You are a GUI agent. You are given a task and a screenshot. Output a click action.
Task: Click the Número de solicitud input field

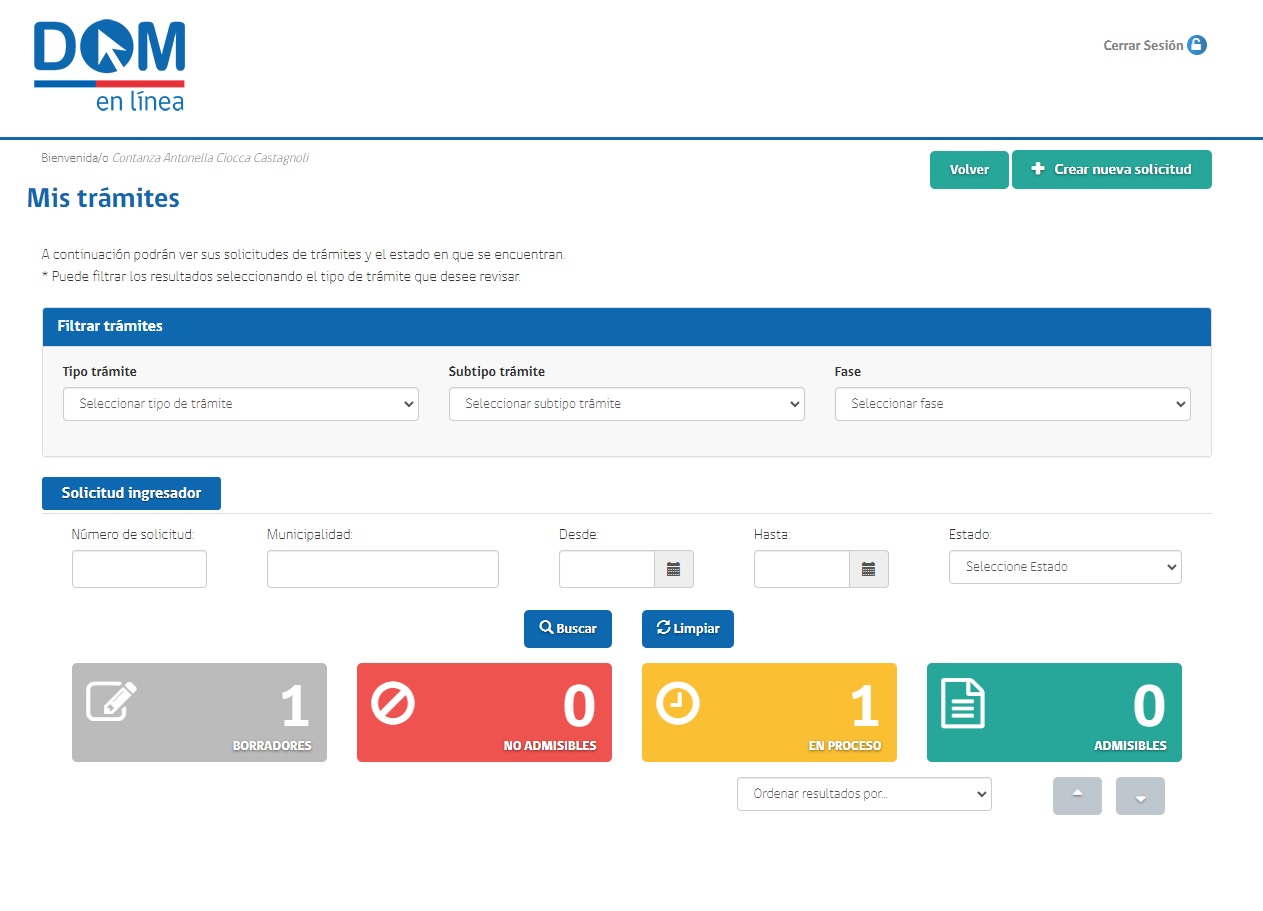[x=139, y=569]
